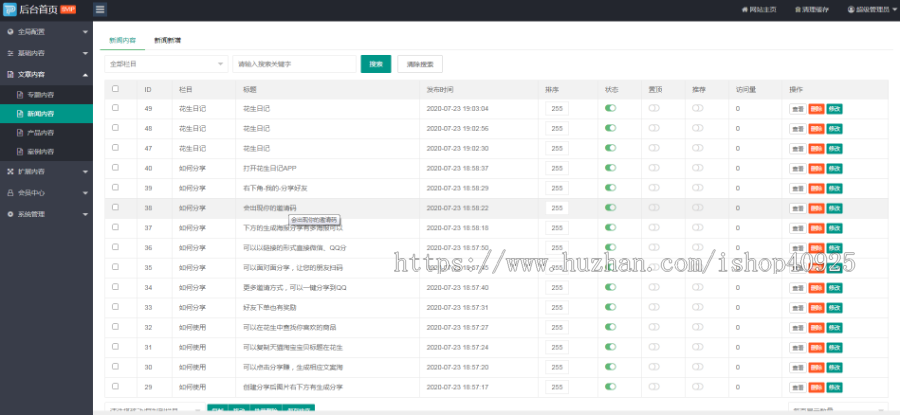Viewport: 900px width, 415px height.
Task: Toggle the 状态 switch for row ID 48
Action: [x=610, y=128]
